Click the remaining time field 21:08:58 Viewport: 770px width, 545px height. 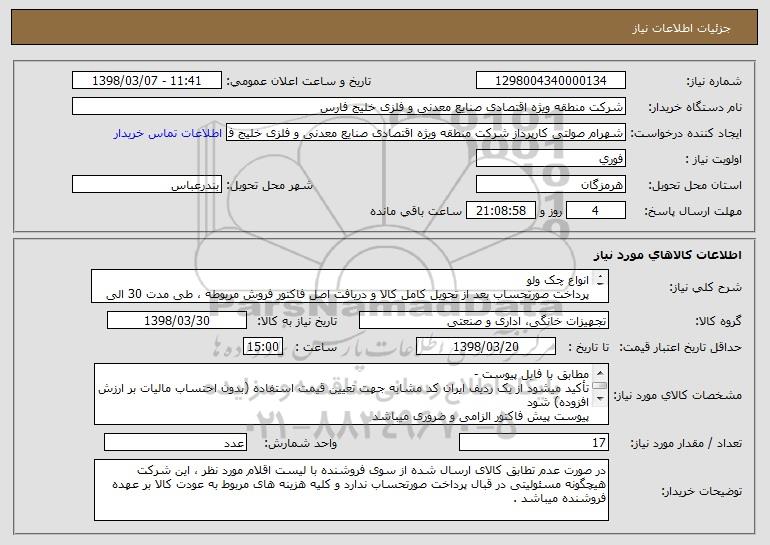click(x=500, y=211)
